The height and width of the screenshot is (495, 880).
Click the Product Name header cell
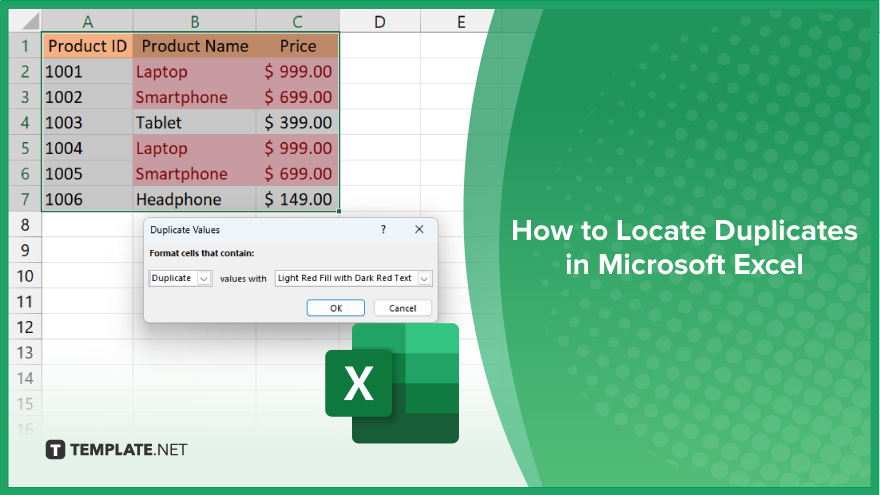pyautogui.click(x=195, y=45)
